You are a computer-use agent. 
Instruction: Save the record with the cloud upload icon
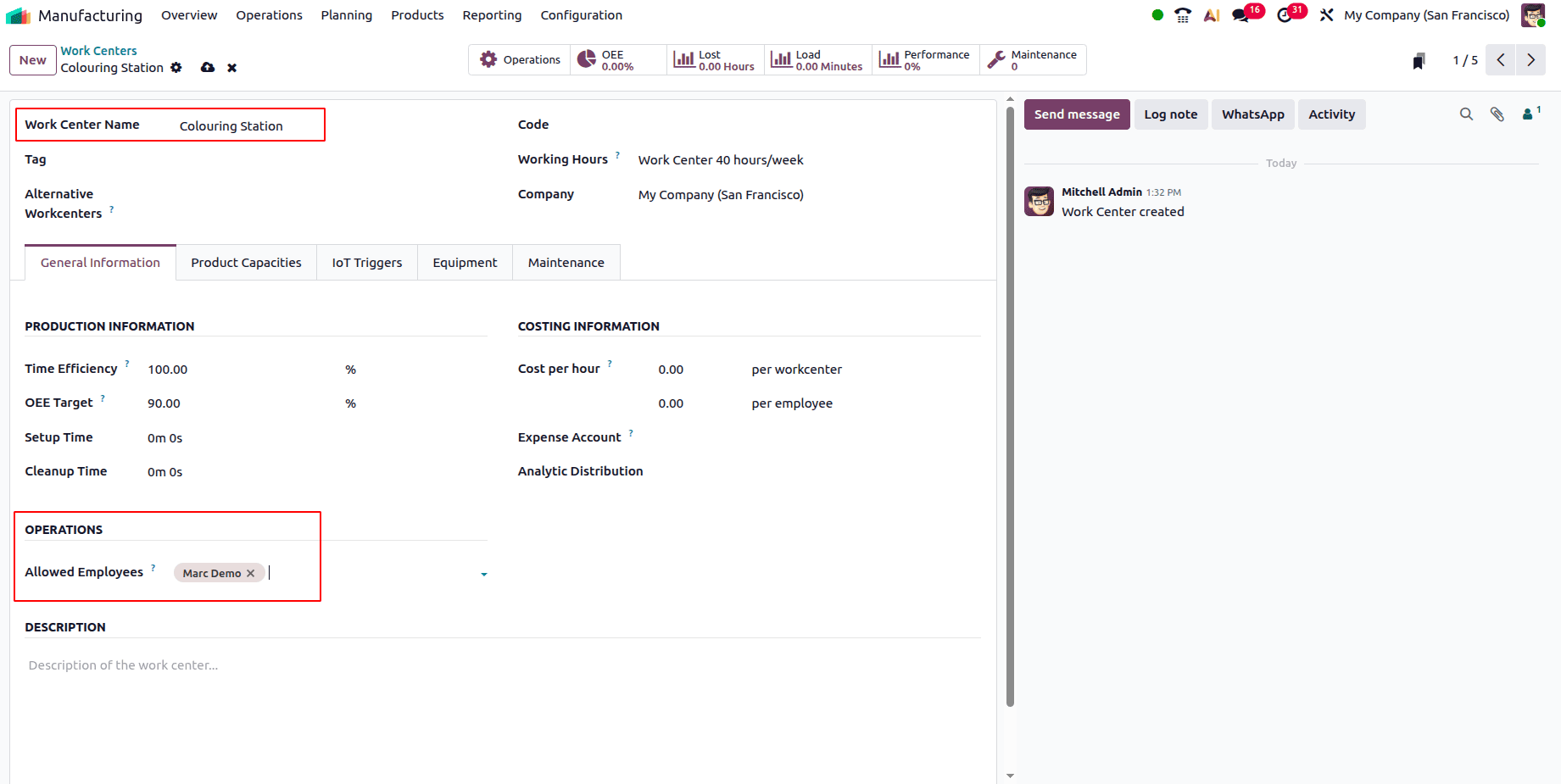(208, 68)
